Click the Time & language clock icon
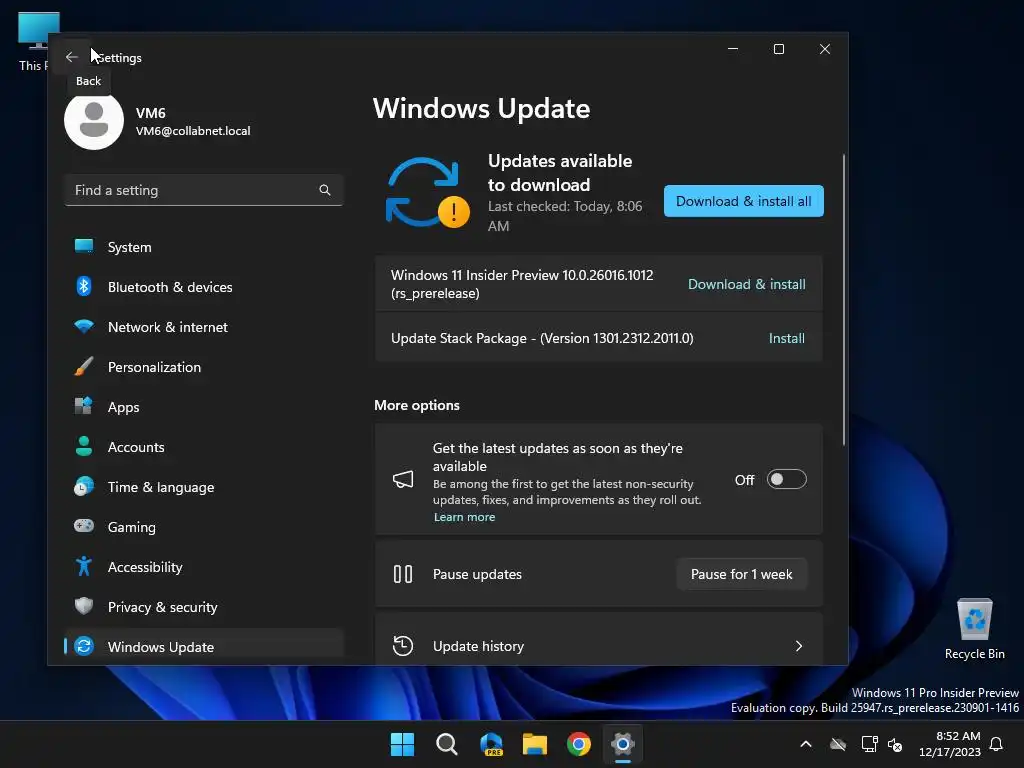The image size is (1024, 768). (84, 487)
